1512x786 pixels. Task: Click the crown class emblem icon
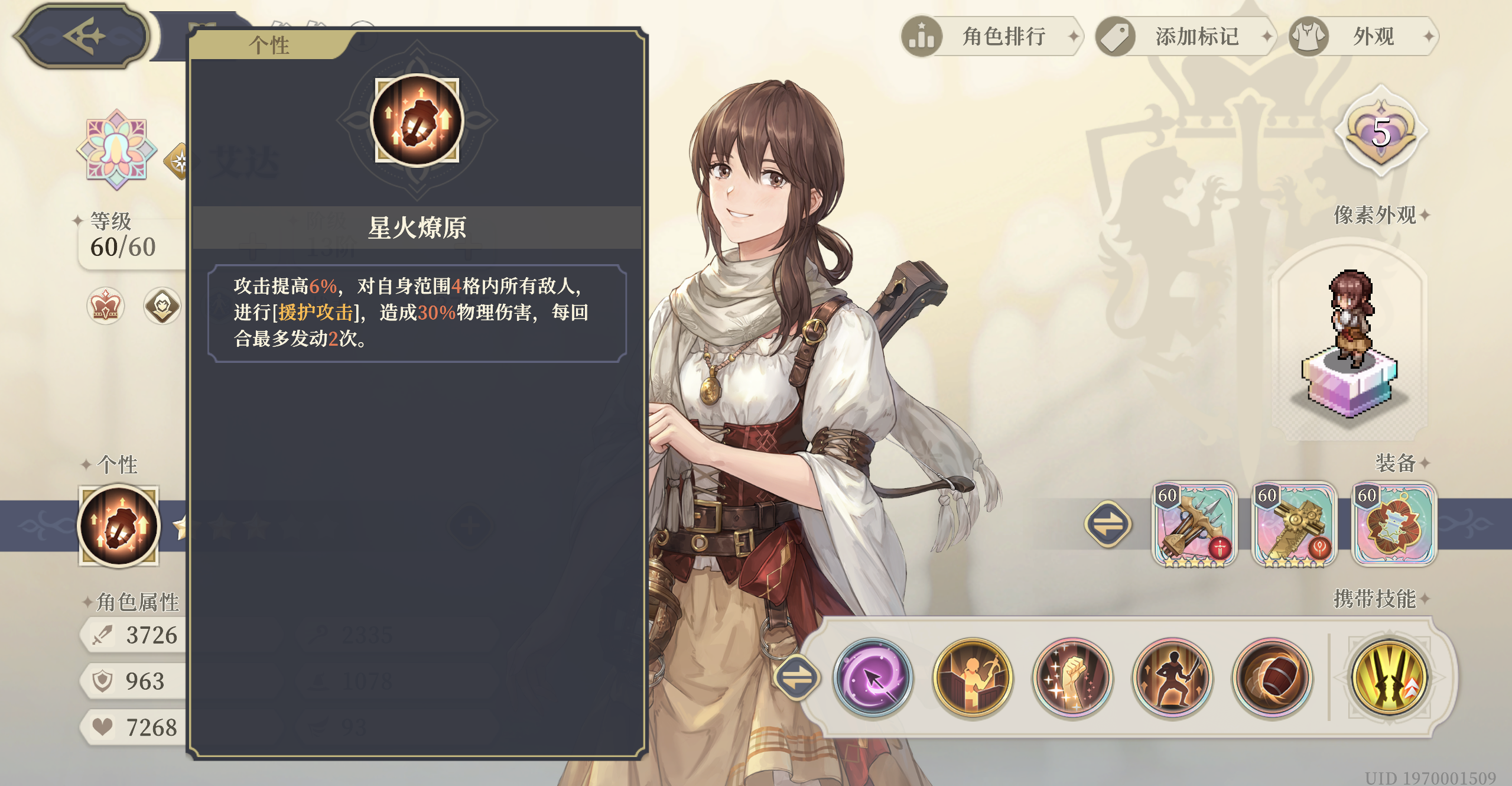105,306
